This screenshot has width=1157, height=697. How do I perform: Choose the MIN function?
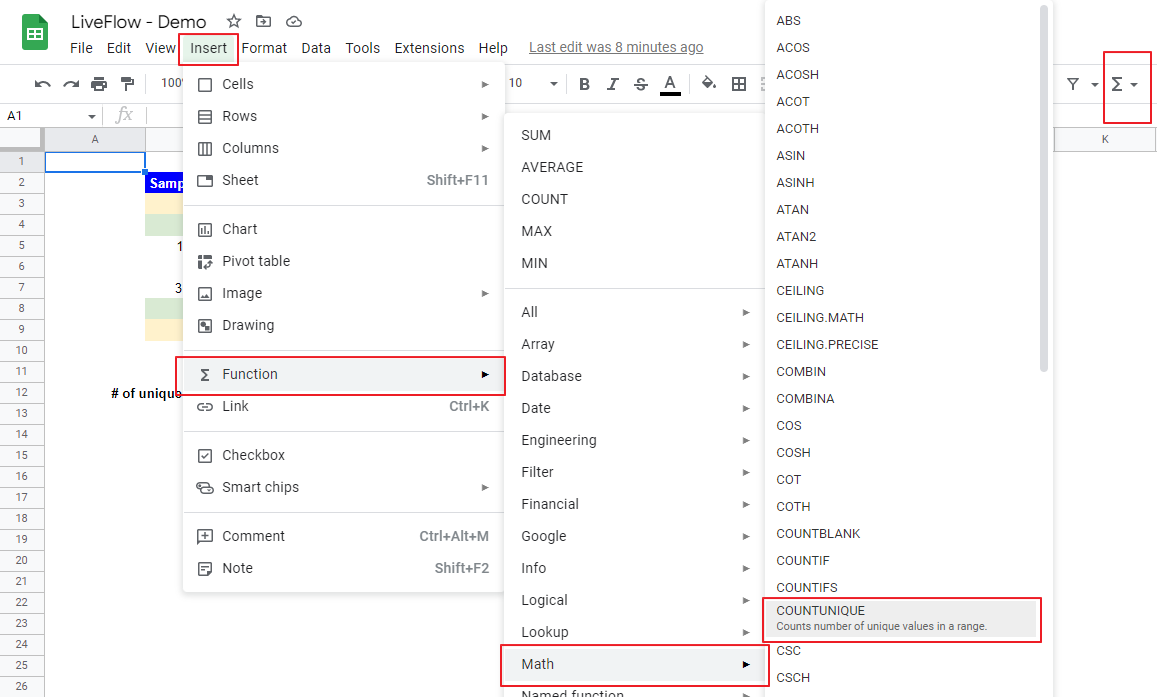635,263
